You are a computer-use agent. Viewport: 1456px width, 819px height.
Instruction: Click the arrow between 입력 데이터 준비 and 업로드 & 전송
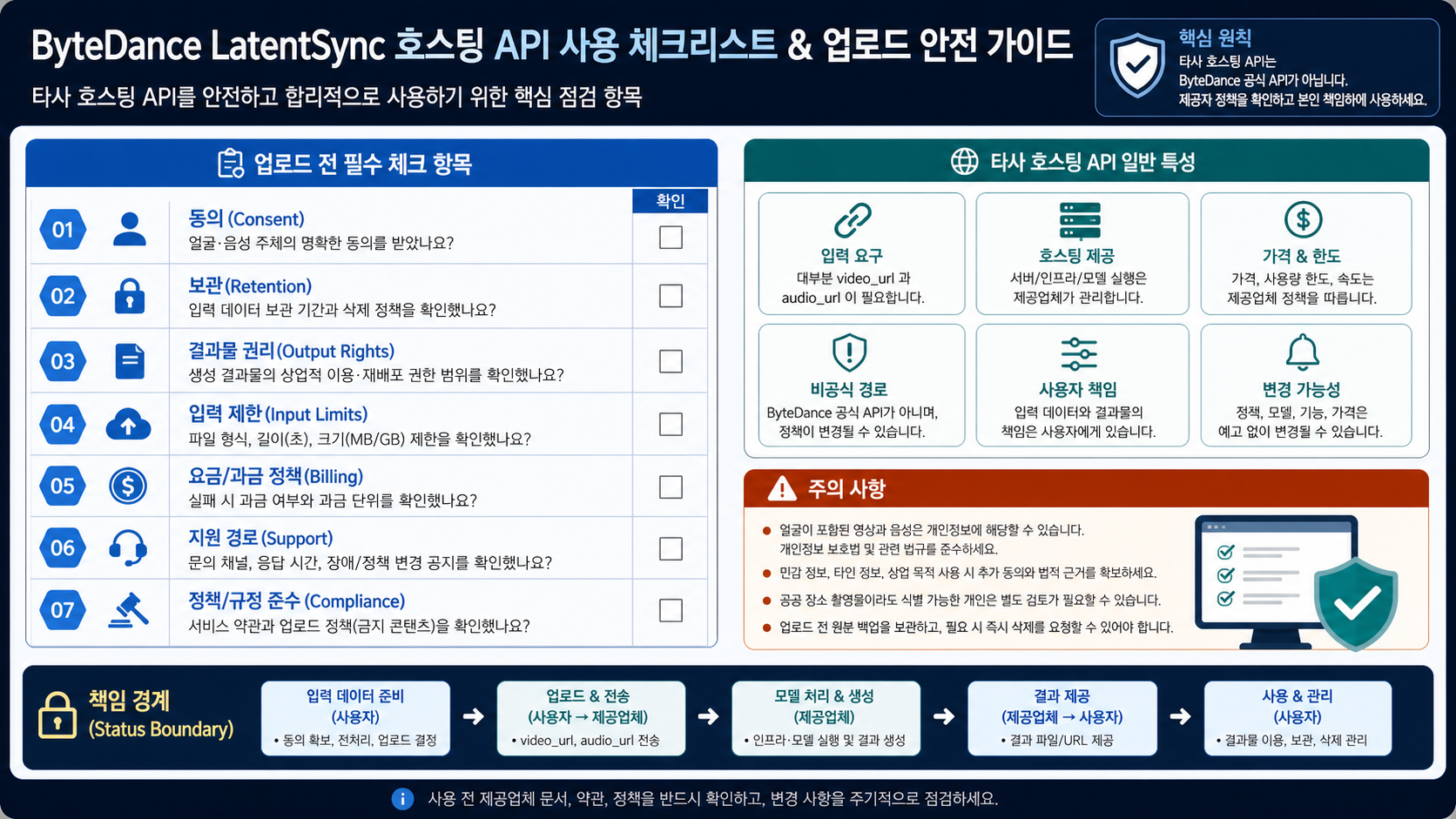click(x=473, y=716)
